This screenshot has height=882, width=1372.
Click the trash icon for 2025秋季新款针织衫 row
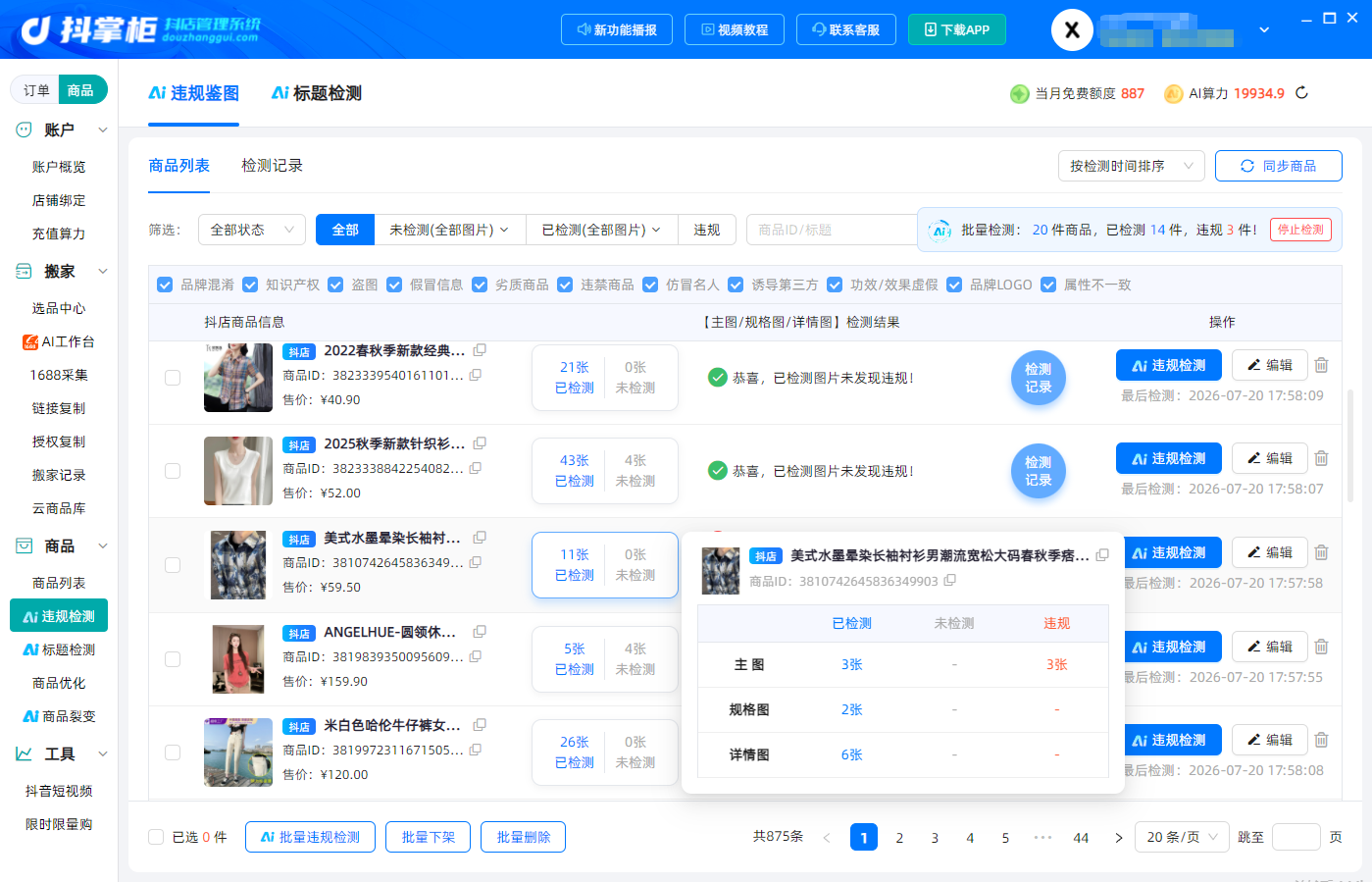(x=1321, y=458)
